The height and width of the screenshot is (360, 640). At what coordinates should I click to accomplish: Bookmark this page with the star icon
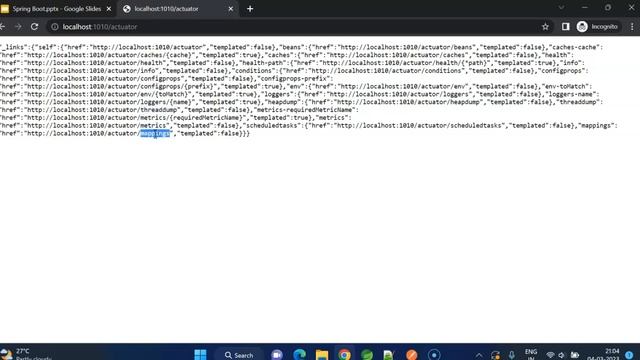tap(545, 27)
